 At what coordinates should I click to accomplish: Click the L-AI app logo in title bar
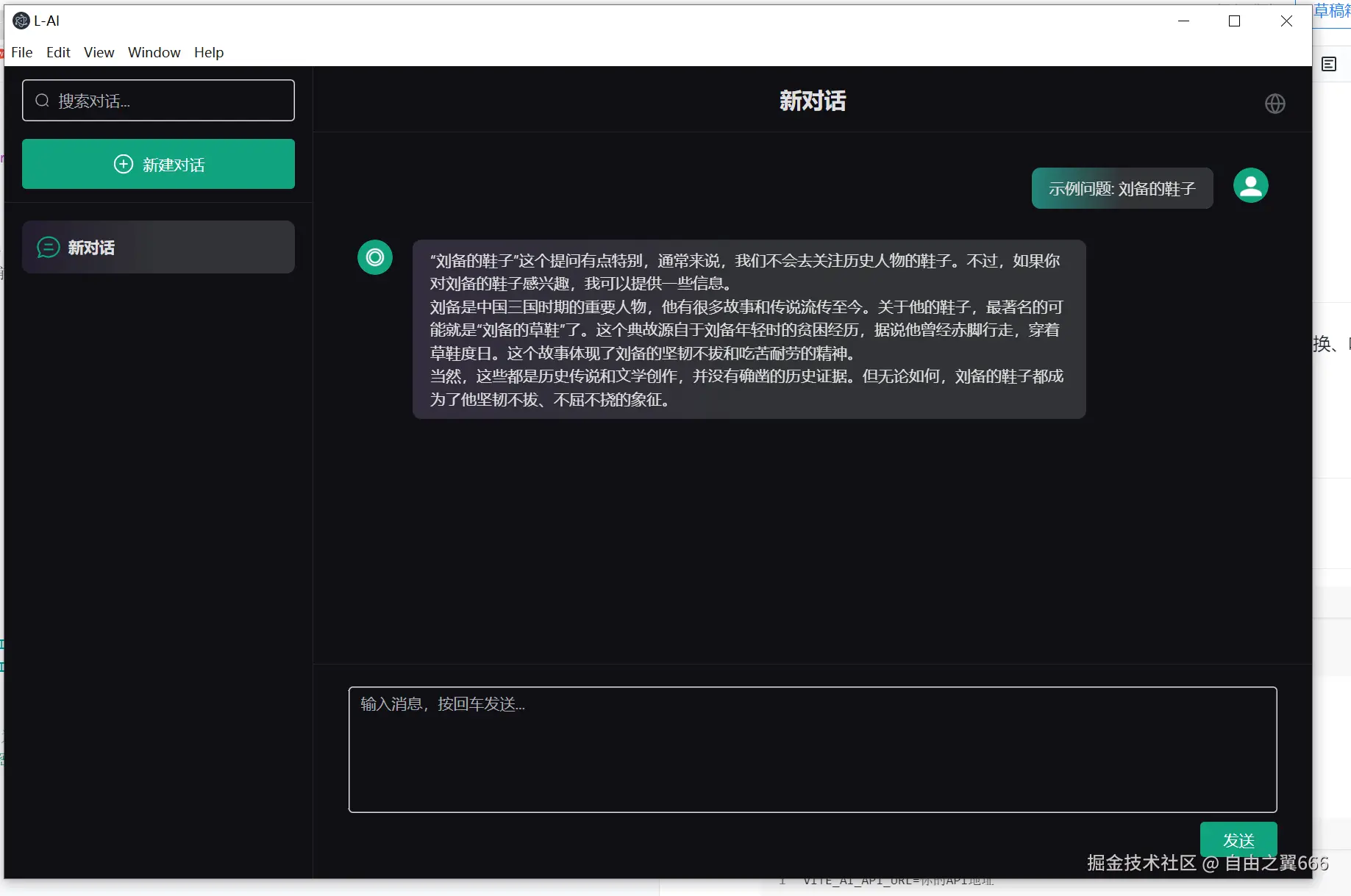point(21,21)
